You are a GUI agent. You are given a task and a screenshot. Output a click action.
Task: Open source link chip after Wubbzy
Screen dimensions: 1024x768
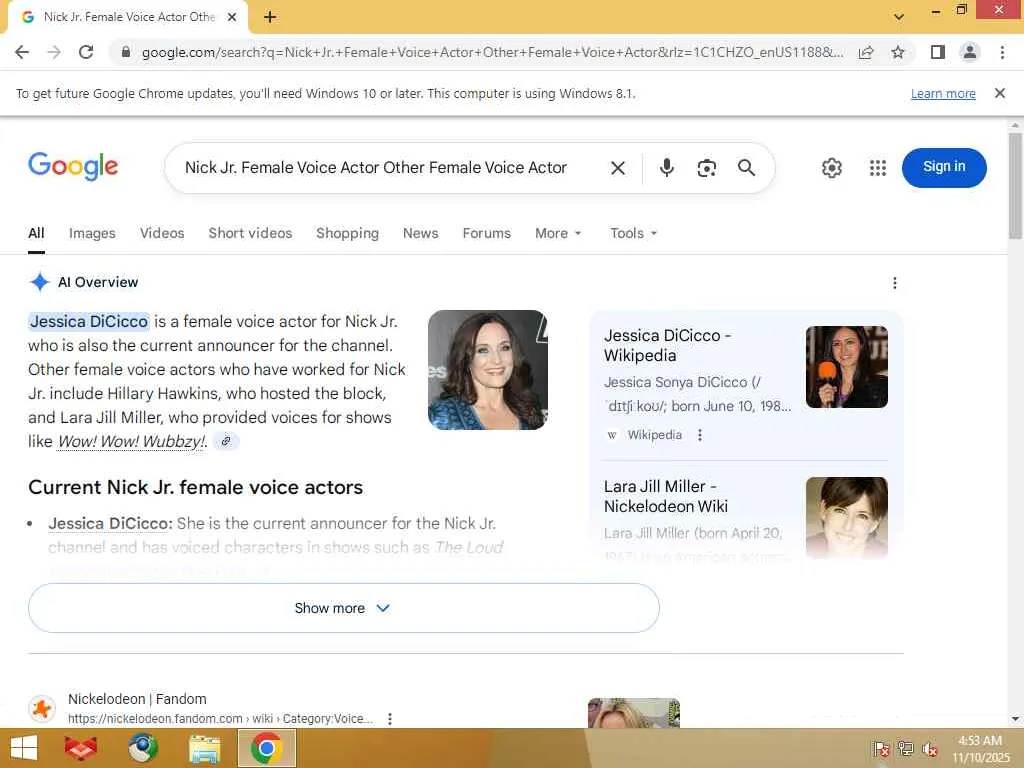(x=226, y=441)
